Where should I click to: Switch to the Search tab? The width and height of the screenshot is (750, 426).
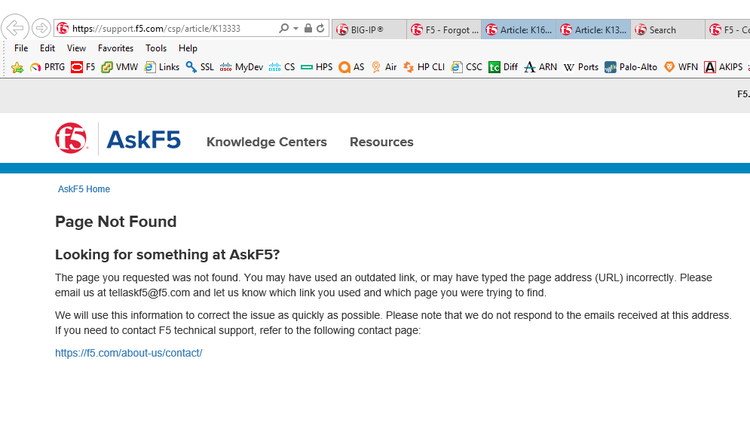pyautogui.click(x=668, y=30)
